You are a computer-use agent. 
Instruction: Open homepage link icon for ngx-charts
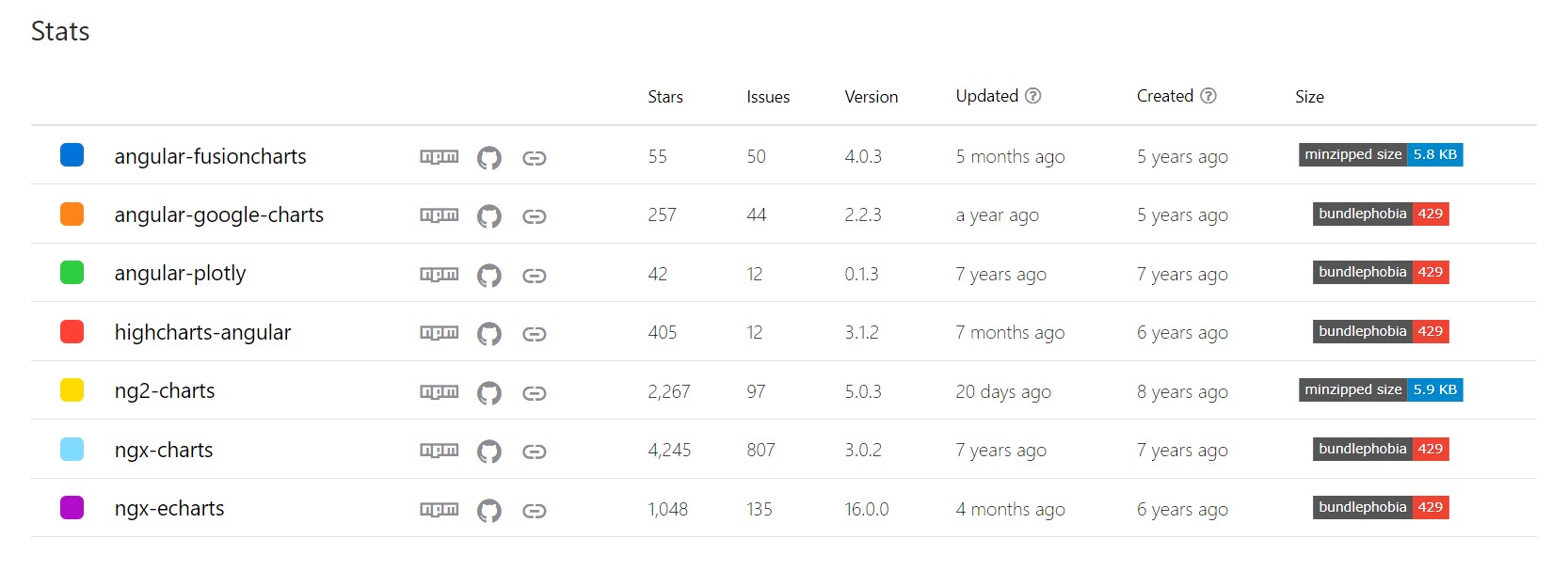(535, 452)
